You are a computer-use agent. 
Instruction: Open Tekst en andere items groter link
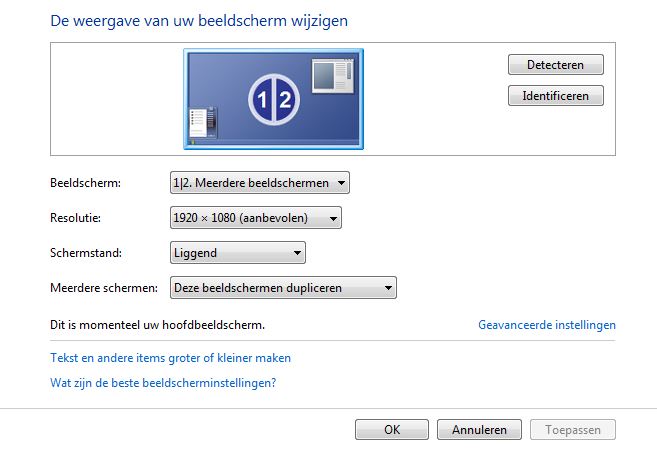(x=170, y=358)
